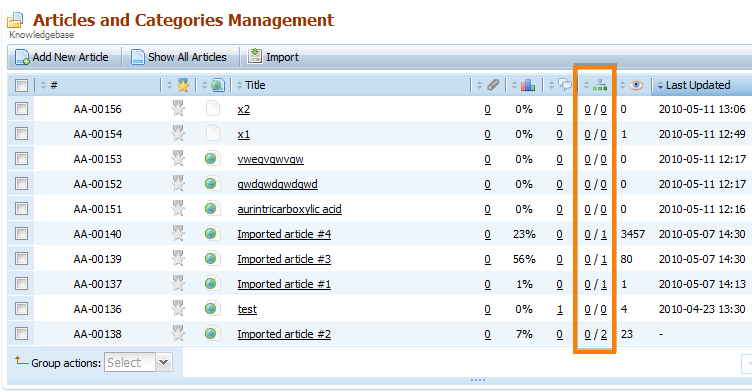Click published globe icon for AA-00136
Viewport: 752px width, 392px height.
tap(212, 309)
